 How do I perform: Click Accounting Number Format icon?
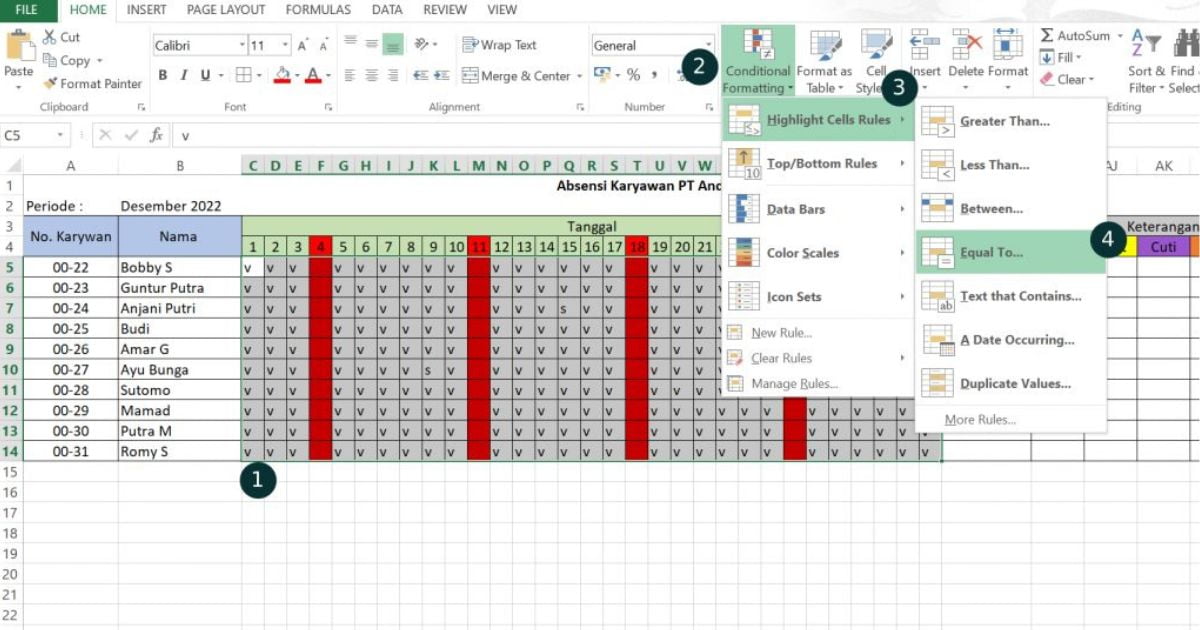(600, 75)
